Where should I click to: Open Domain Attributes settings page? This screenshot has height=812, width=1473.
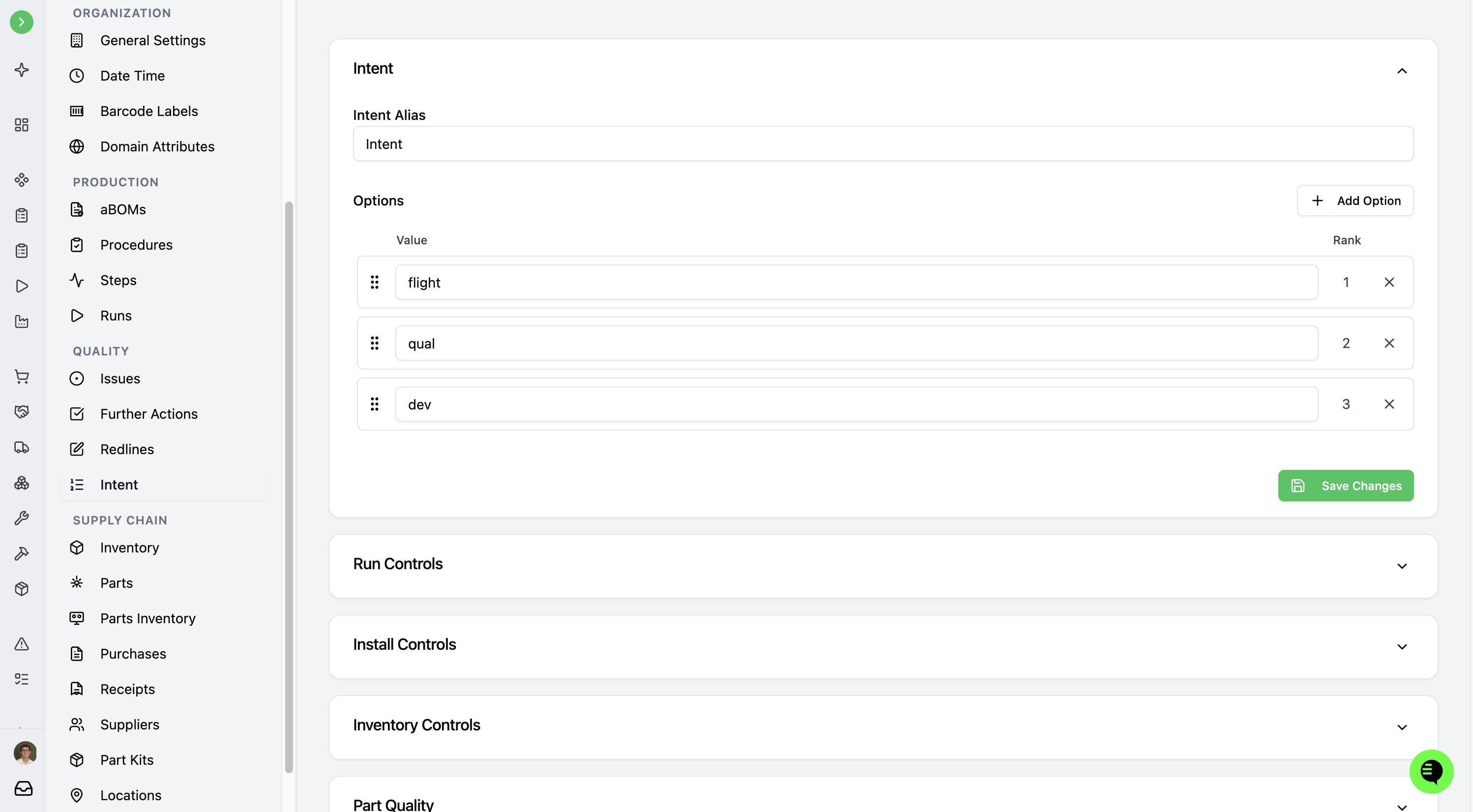click(x=157, y=146)
